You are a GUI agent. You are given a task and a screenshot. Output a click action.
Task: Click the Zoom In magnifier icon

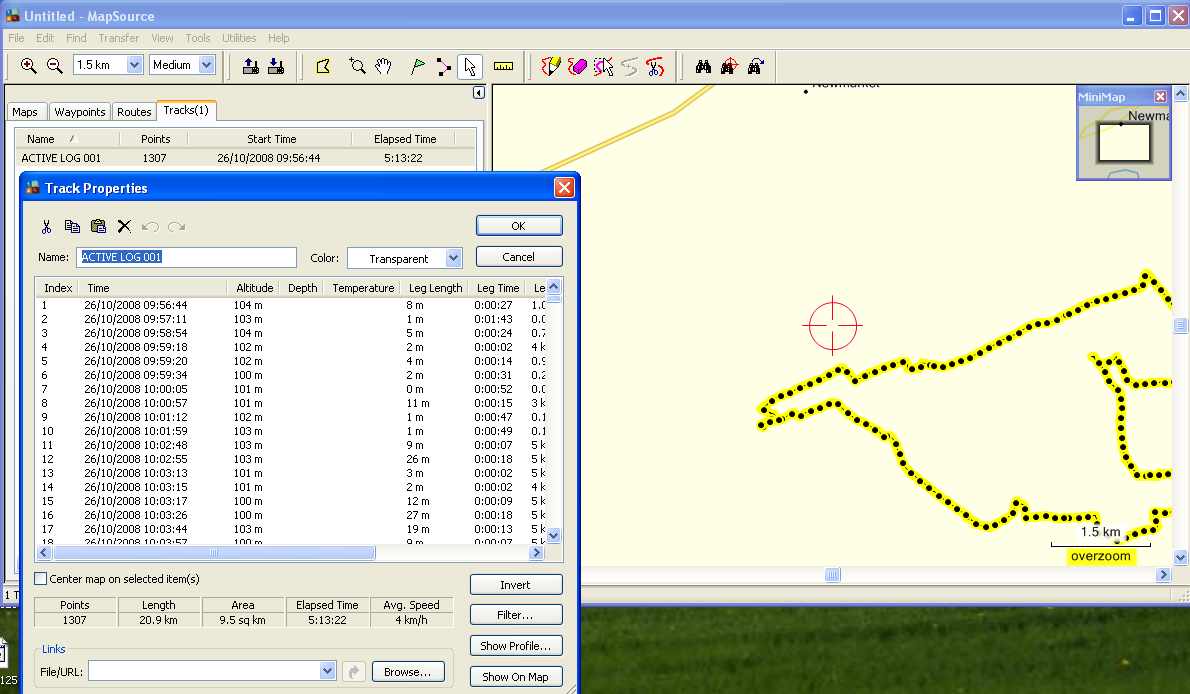(x=28, y=66)
